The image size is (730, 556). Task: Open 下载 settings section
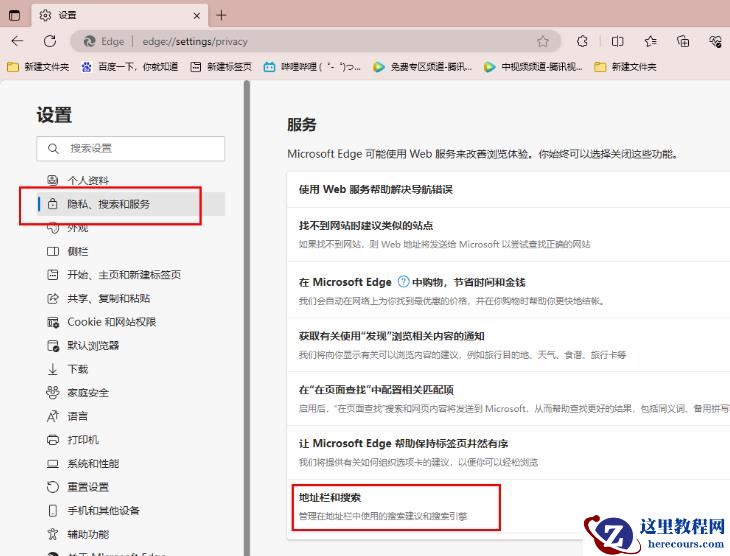(131, 369)
